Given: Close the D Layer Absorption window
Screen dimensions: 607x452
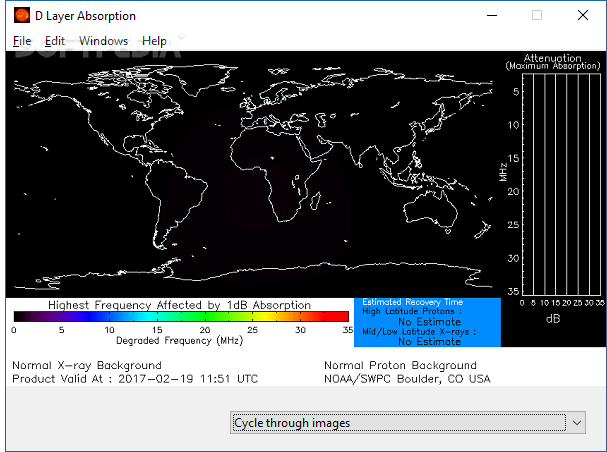Looking at the screenshot, I should [583, 15].
